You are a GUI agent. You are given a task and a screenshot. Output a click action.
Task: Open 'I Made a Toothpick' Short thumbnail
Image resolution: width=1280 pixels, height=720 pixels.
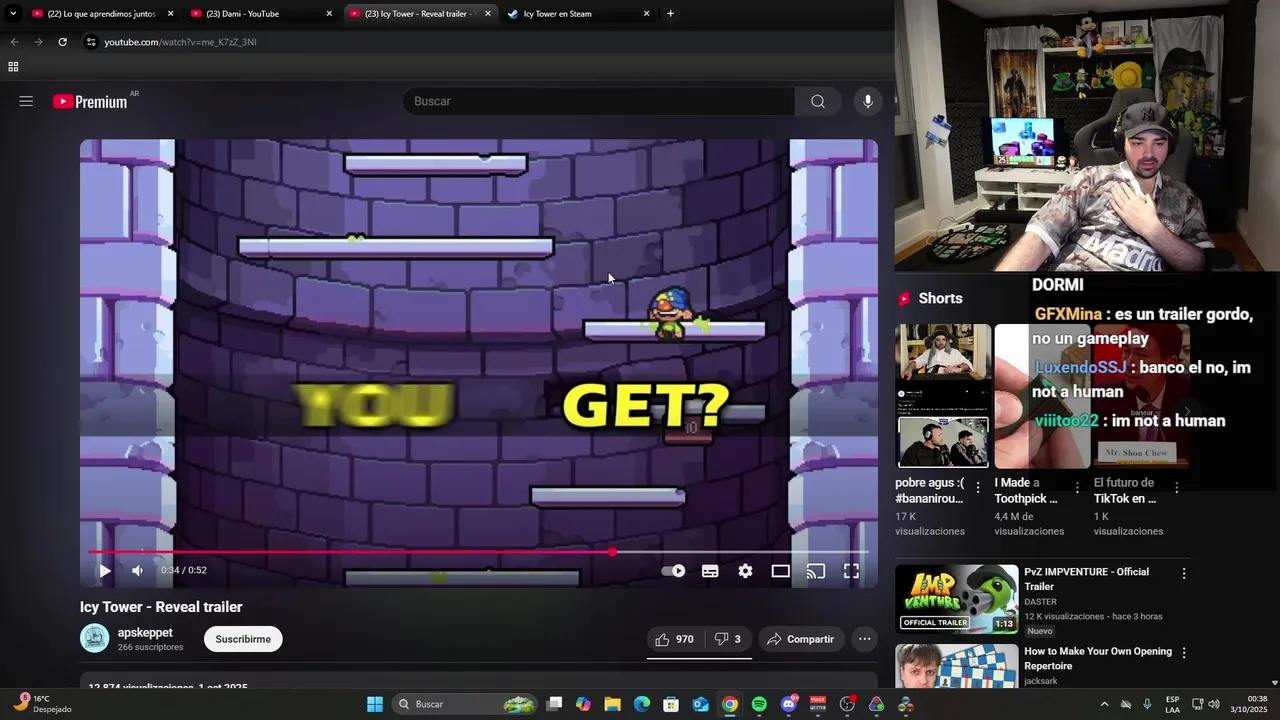coord(1042,396)
